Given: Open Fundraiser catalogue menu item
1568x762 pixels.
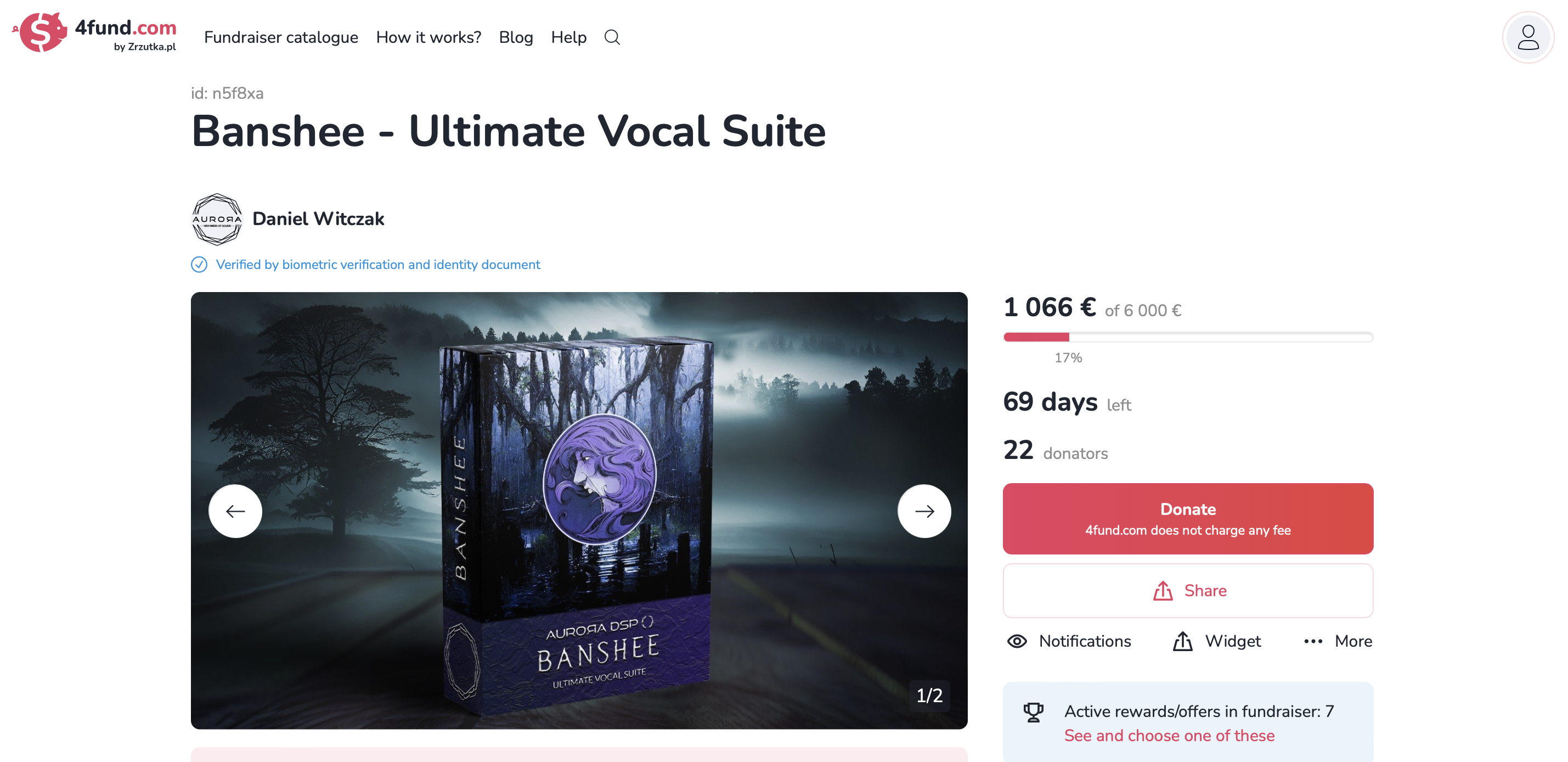Looking at the screenshot, I should [x=280, y=37].
